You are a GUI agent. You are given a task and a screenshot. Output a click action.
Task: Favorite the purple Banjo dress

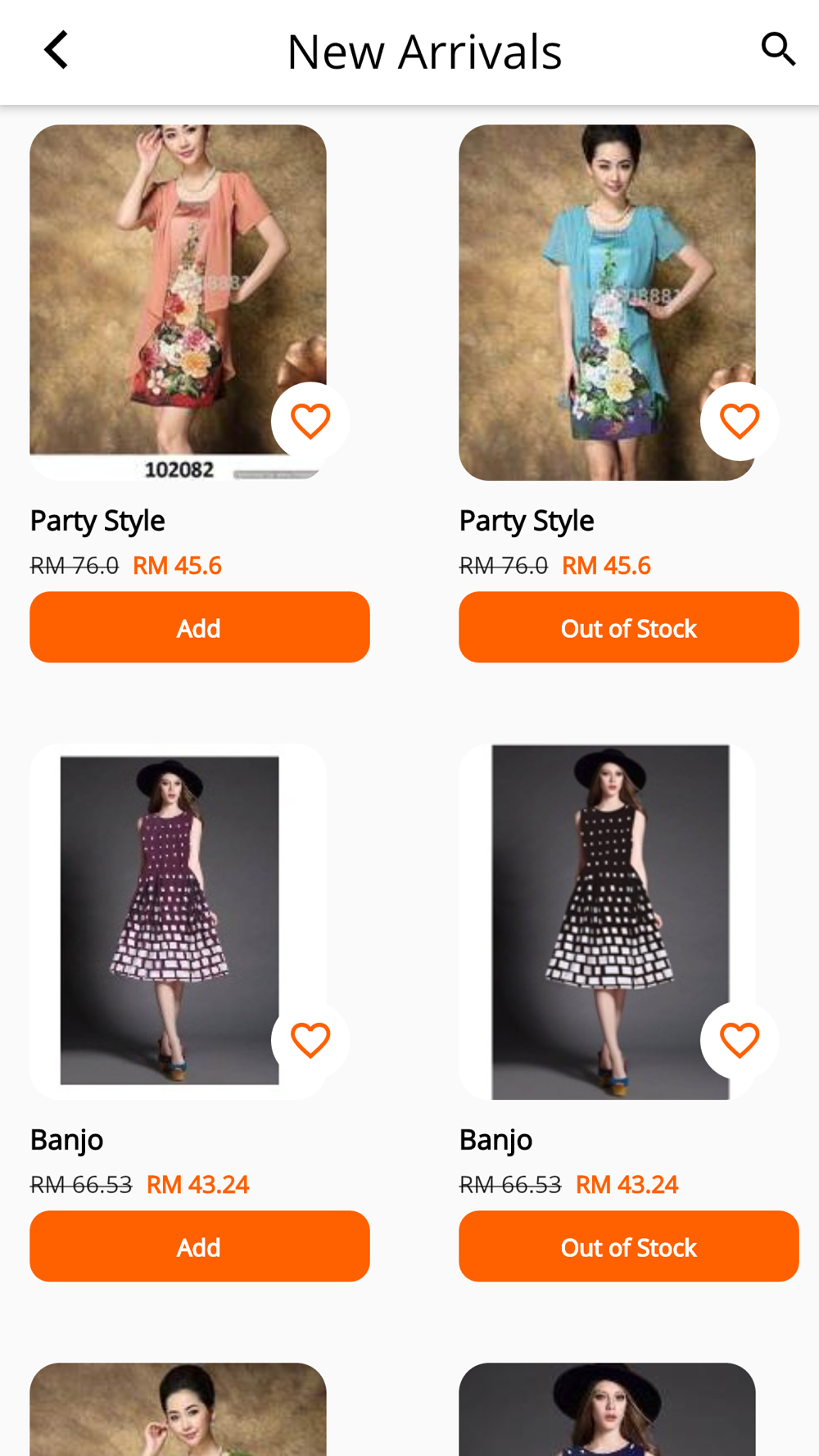[x=310, y=1040]
